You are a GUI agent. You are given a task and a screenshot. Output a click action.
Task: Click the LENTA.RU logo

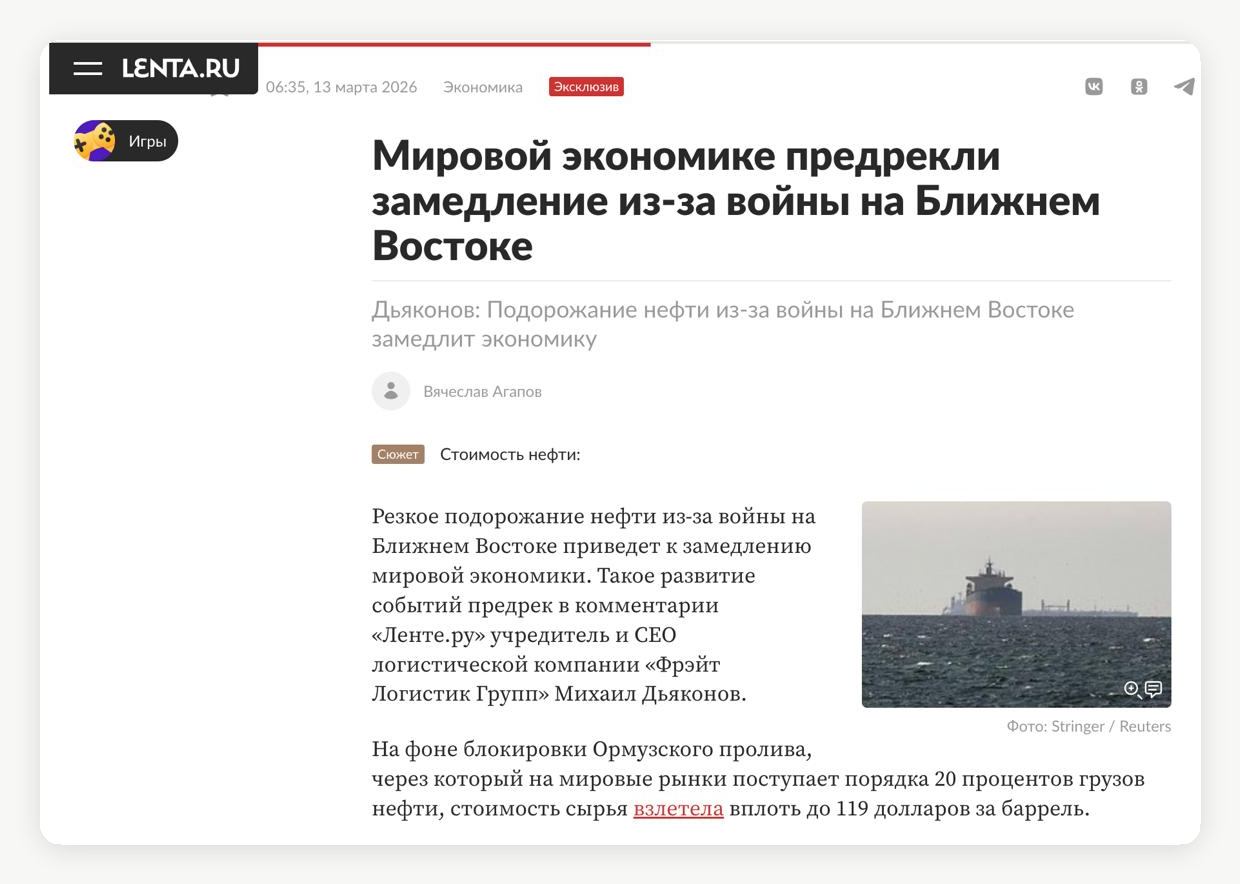coord(181,69)
